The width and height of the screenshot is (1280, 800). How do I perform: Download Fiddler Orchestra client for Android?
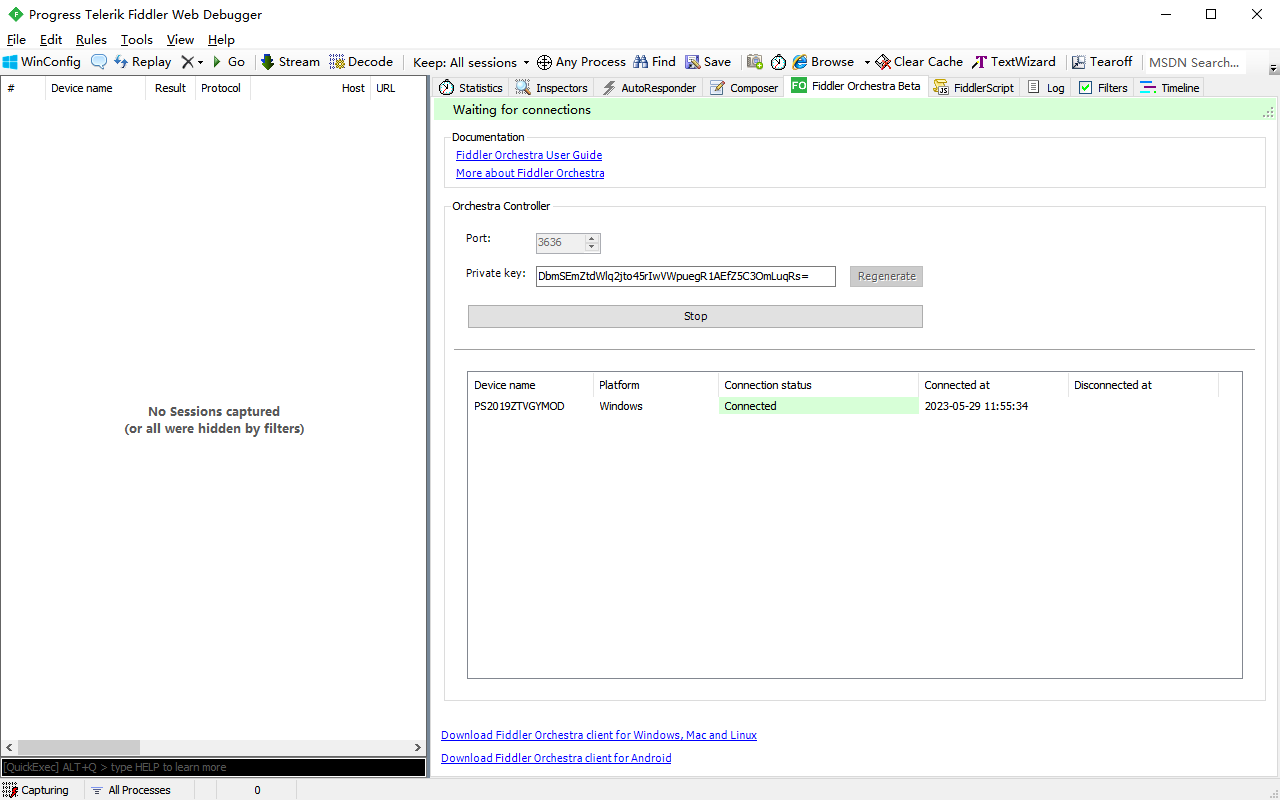(x=556, y=758)
